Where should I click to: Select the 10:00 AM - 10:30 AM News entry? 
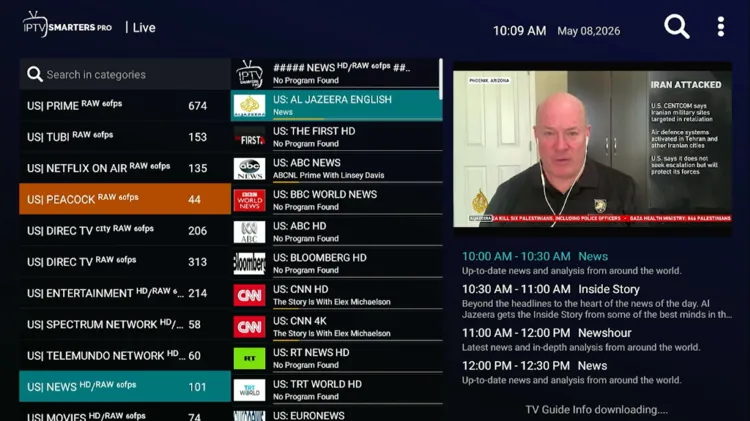(596, 263)
